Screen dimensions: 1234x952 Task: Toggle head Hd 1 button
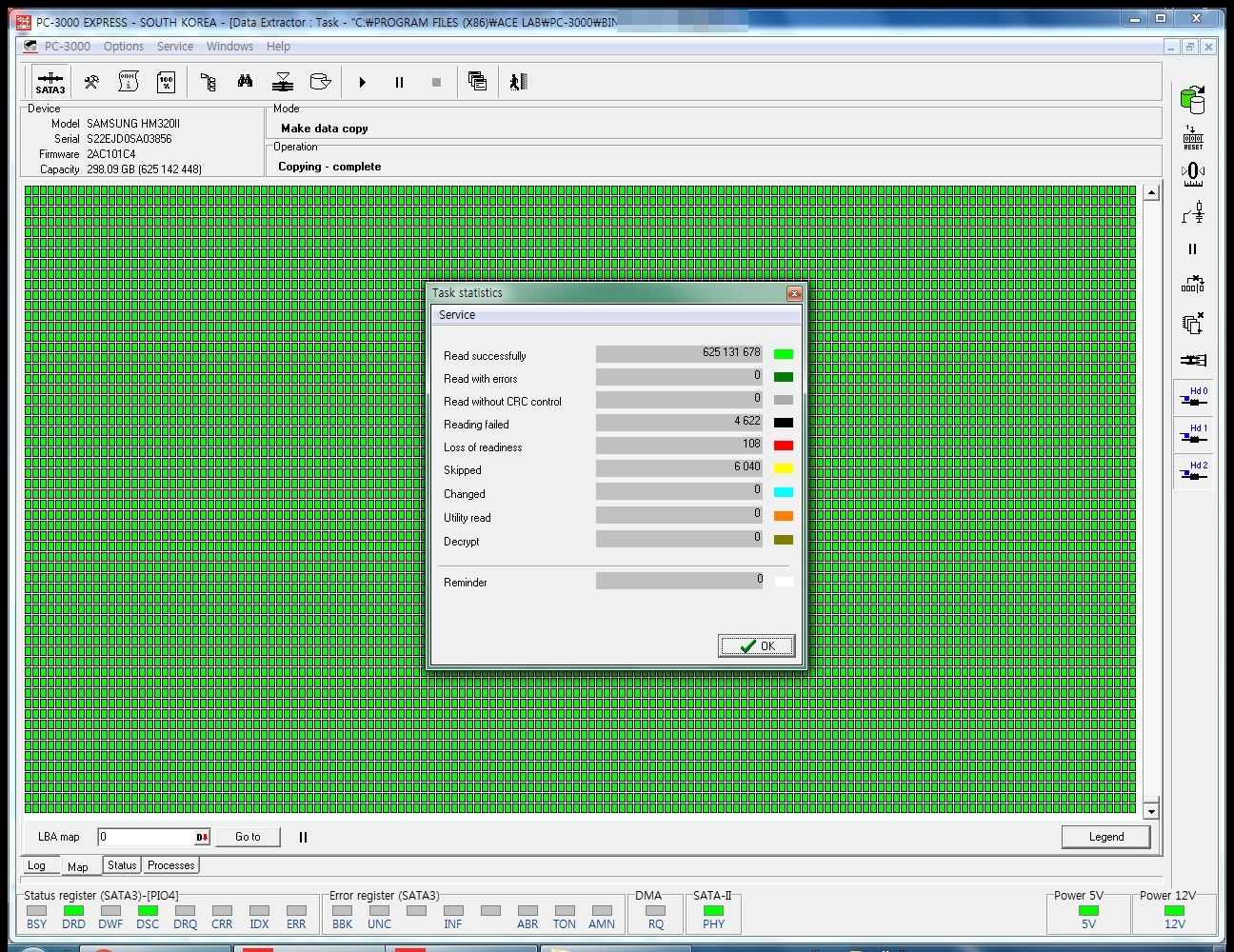[x=1193, y=434]
